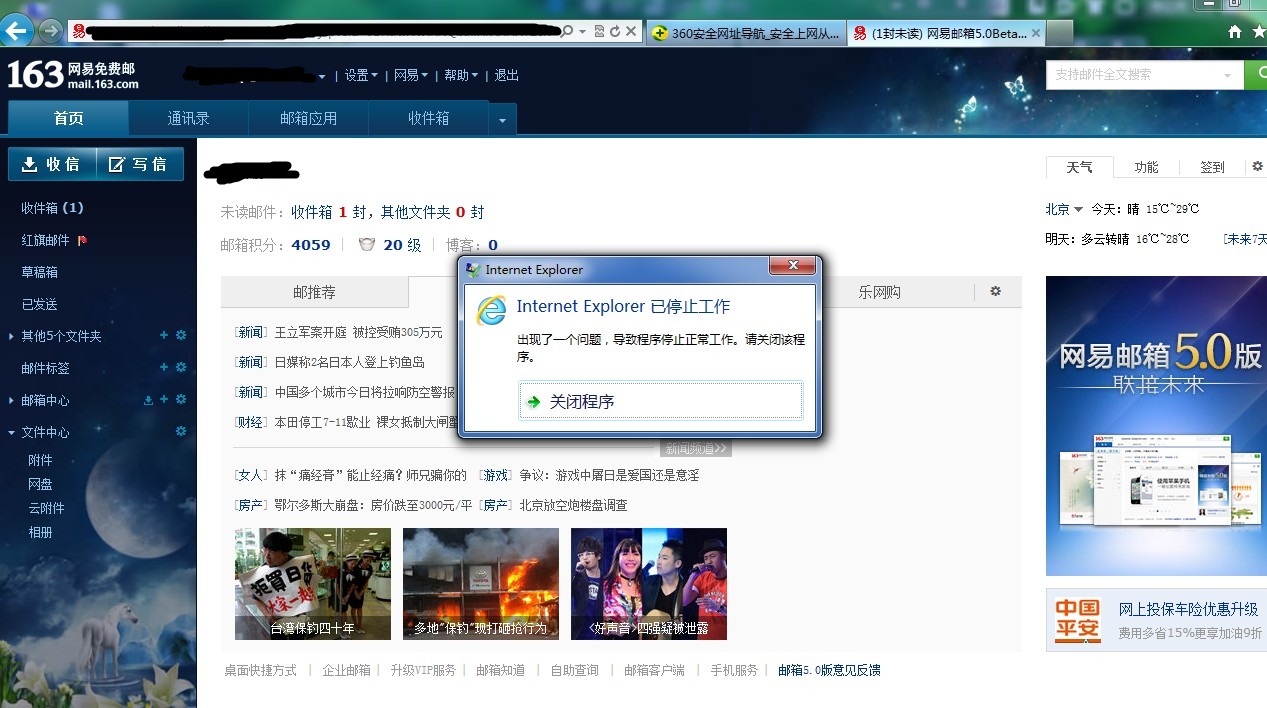1267x708 pixels.
Task: Switch to the 首页 tab
Action: click(68, 118)
